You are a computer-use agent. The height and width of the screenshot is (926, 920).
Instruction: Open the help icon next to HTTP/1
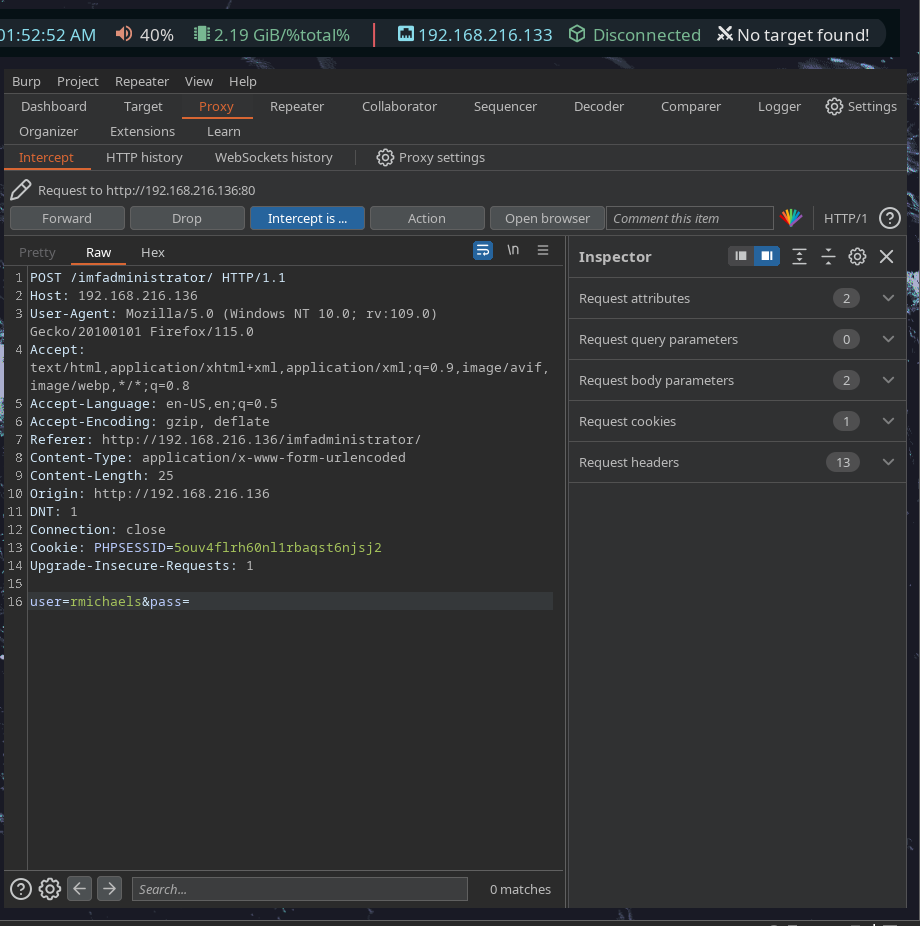click(x=889, y=218)
